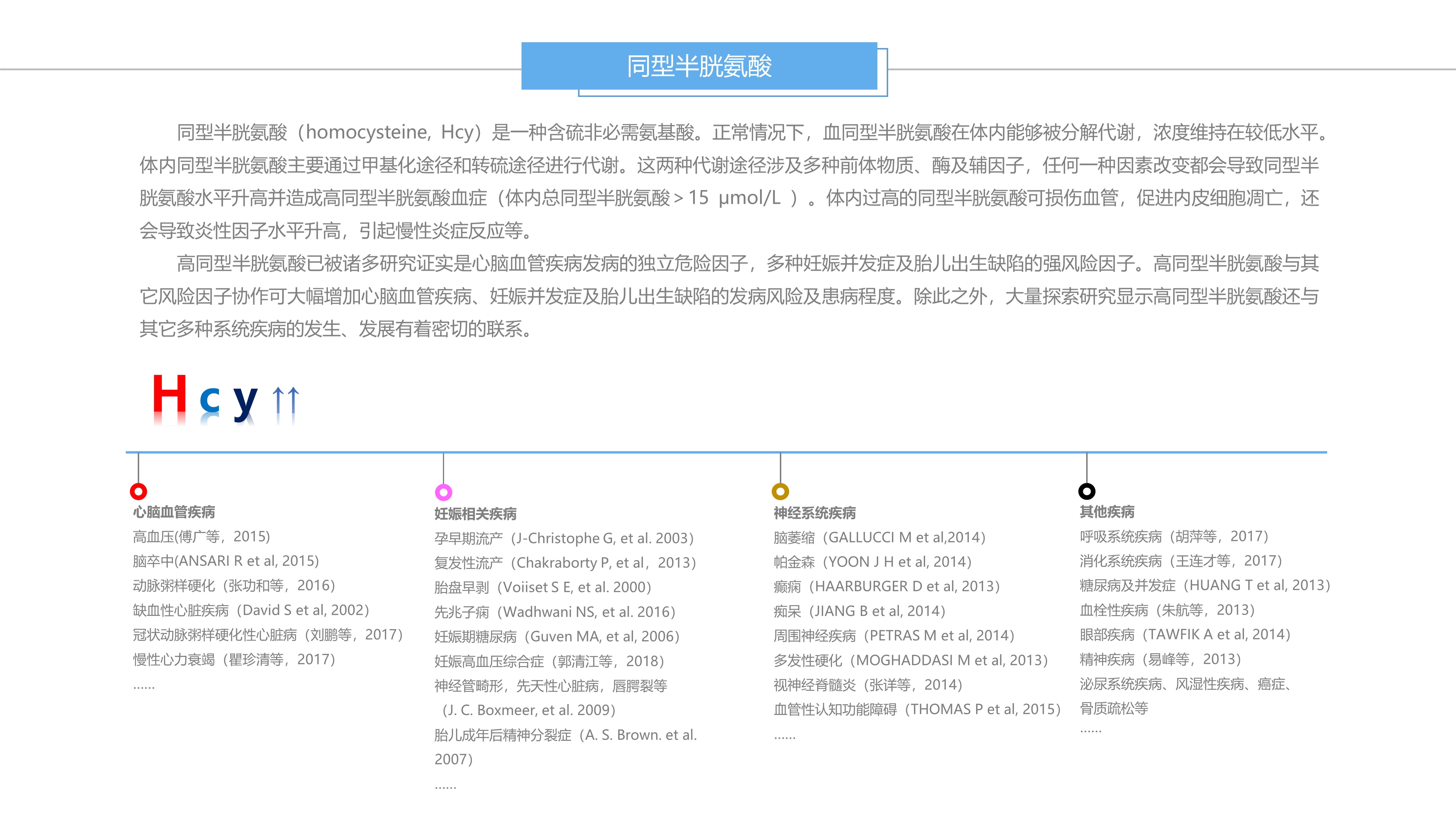Screen dimensions: 1456x819
Task: Click the red H letter in Hcy
Action: pyautogui.click(x=169, y=394)
